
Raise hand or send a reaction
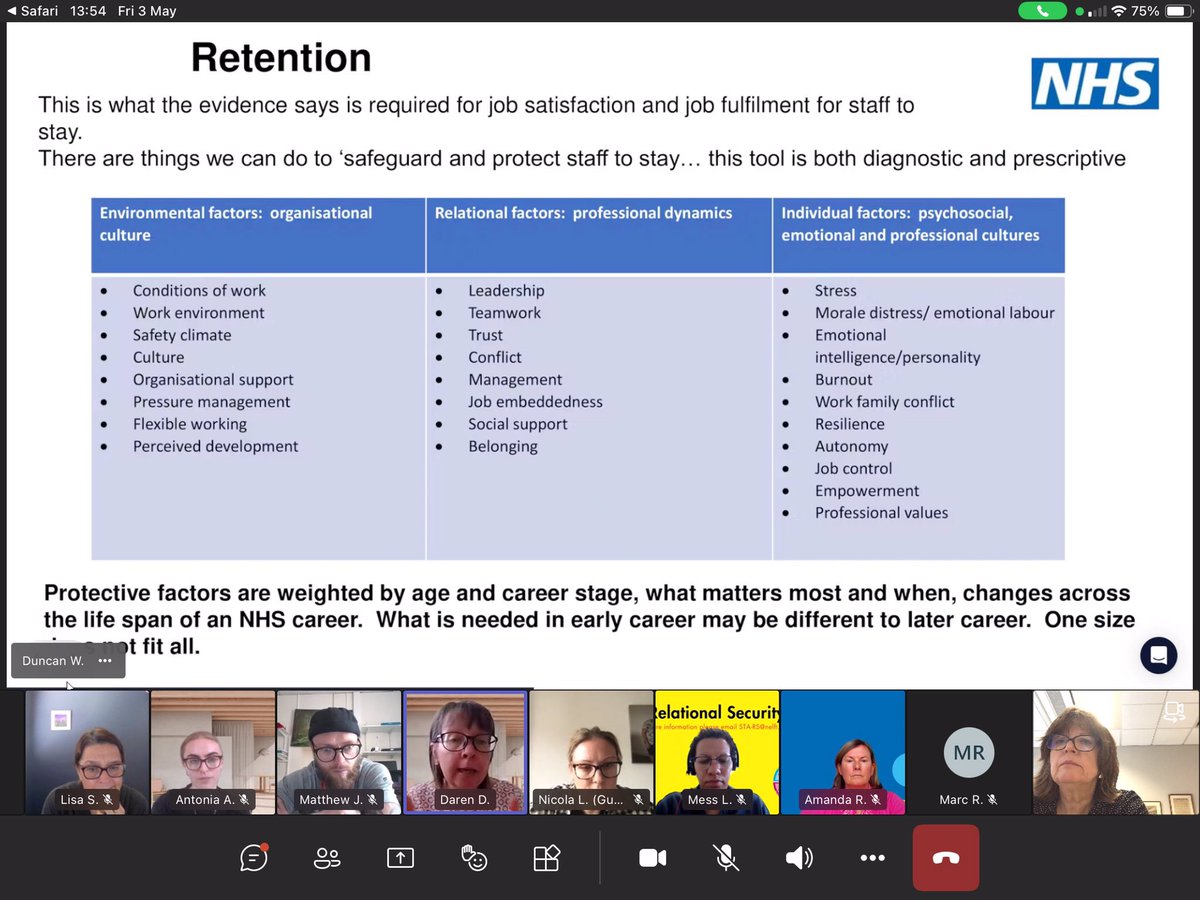tap(473, 857)
